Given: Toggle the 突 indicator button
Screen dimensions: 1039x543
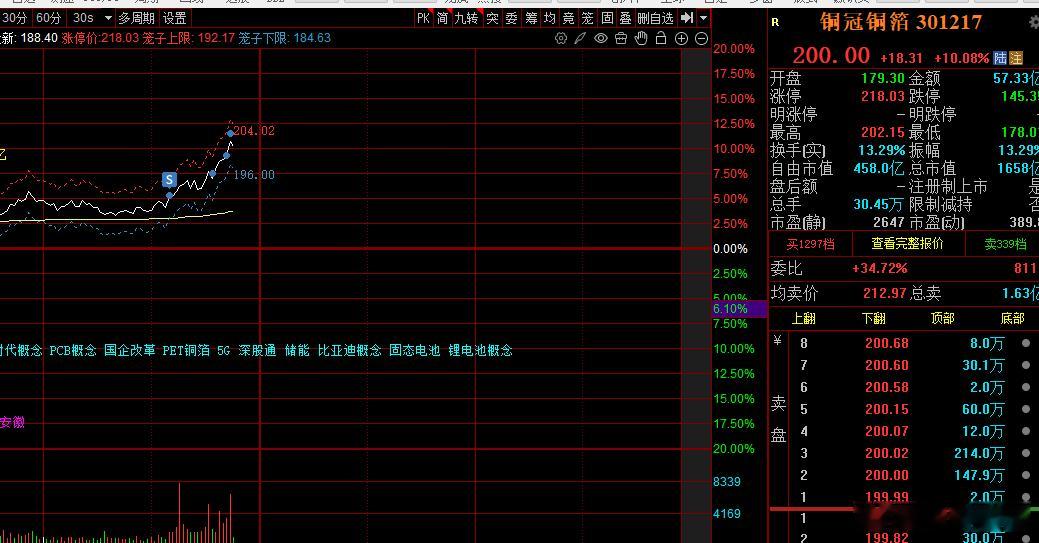Looking at the screenshot, I should tap(492, 18).
